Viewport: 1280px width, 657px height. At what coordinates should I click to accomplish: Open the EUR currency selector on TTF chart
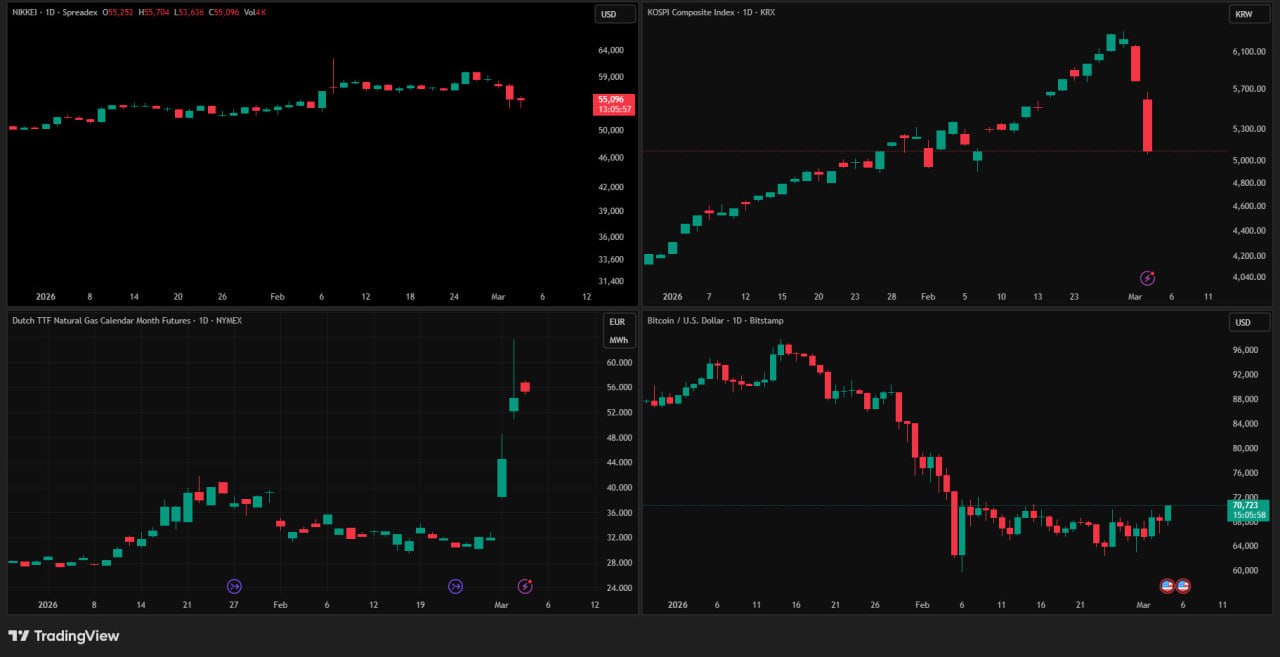tap(615, 322)
